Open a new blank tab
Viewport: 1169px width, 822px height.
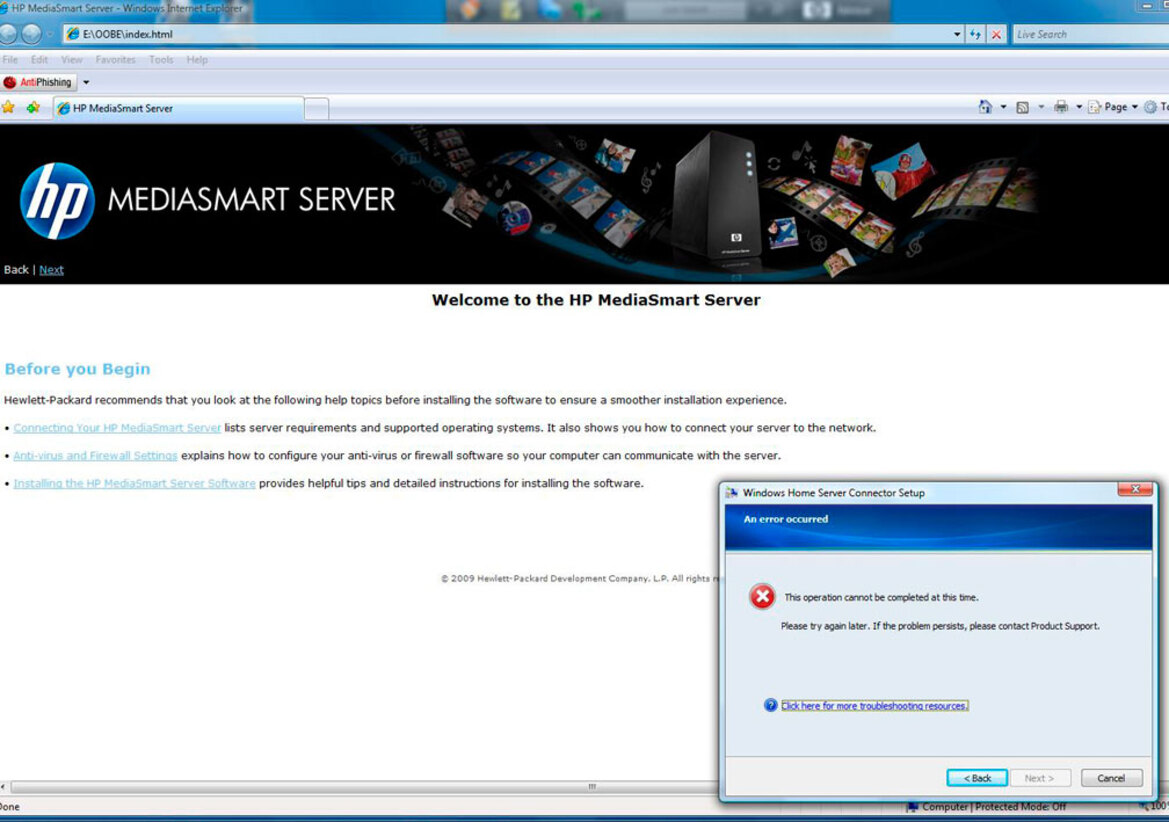tap(316, 109)
